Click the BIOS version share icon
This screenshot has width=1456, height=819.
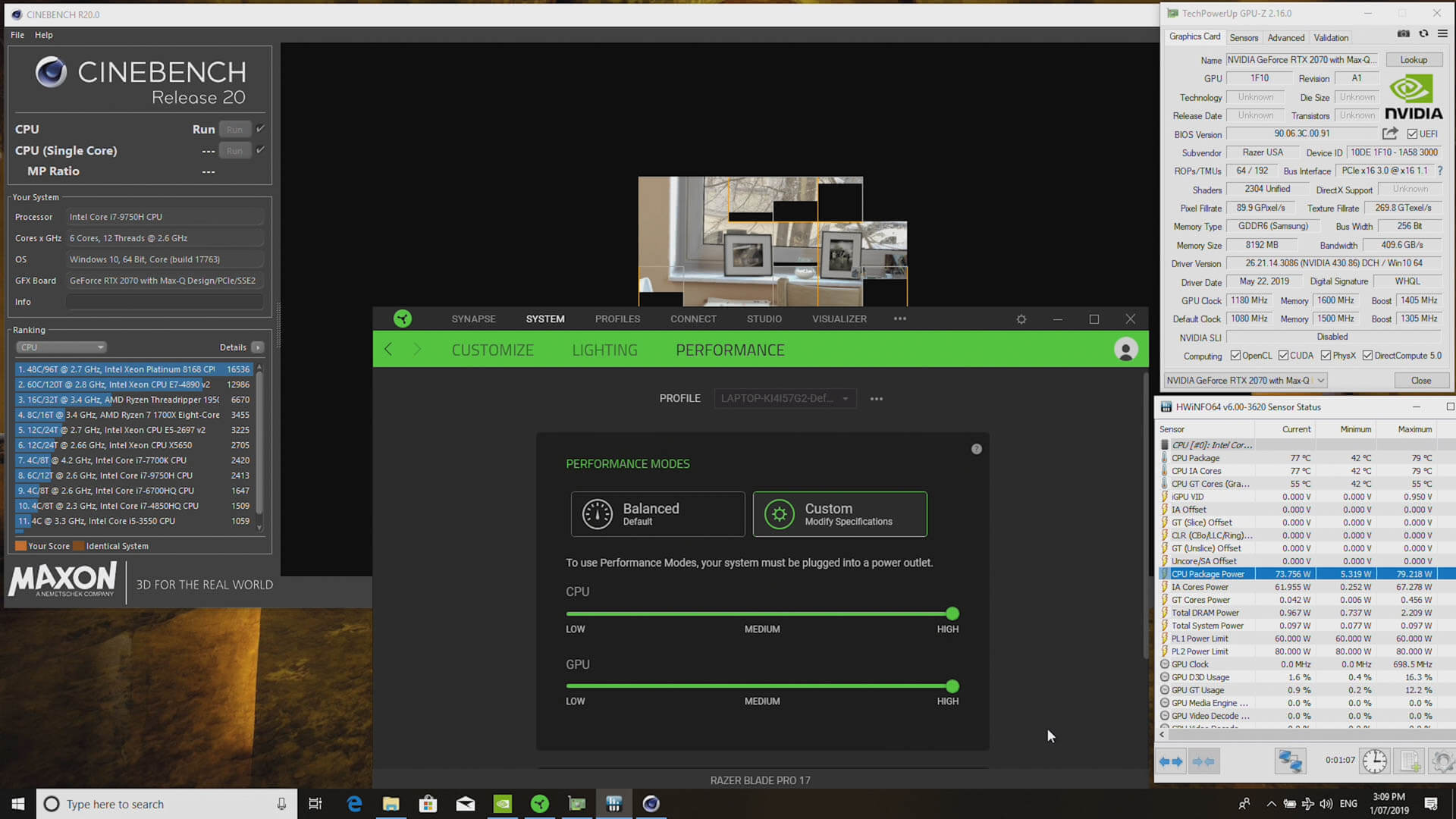[x=1389, y=133]
